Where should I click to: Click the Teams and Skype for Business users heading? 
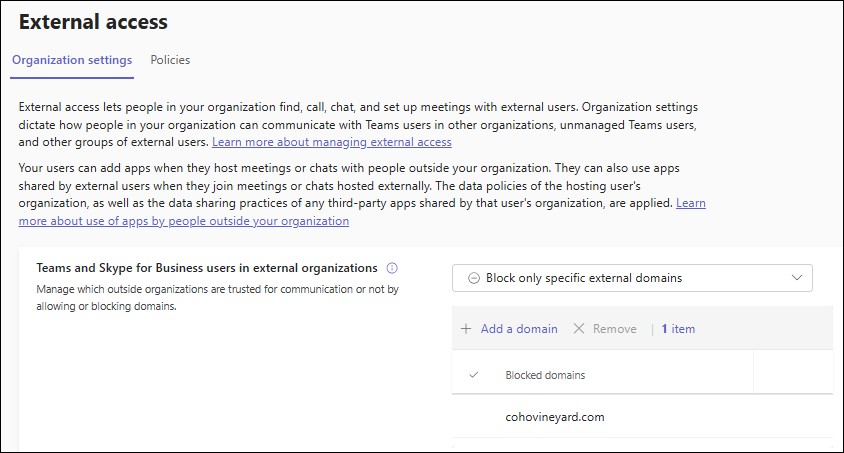(x=207, y=268)
